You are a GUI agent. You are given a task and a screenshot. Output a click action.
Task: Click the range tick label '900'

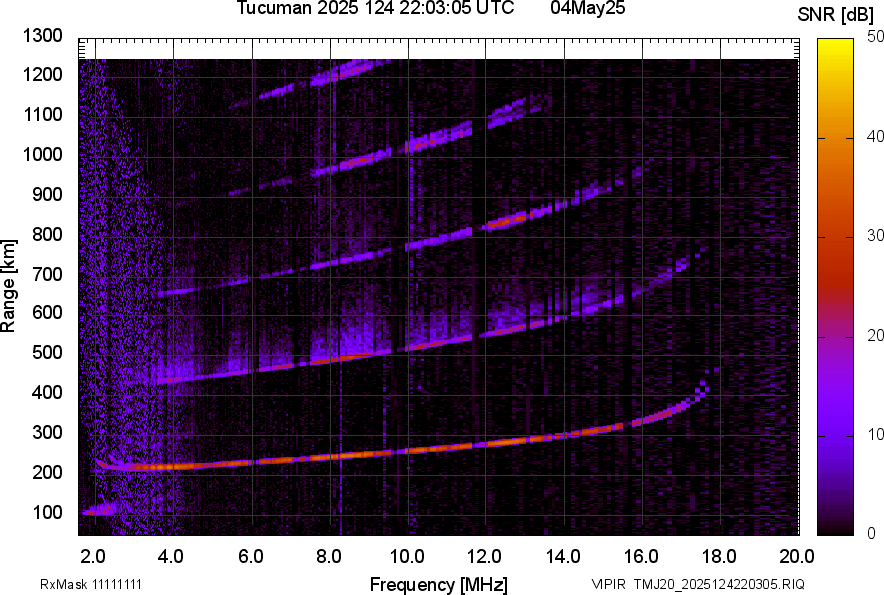(x=47, y=194)
